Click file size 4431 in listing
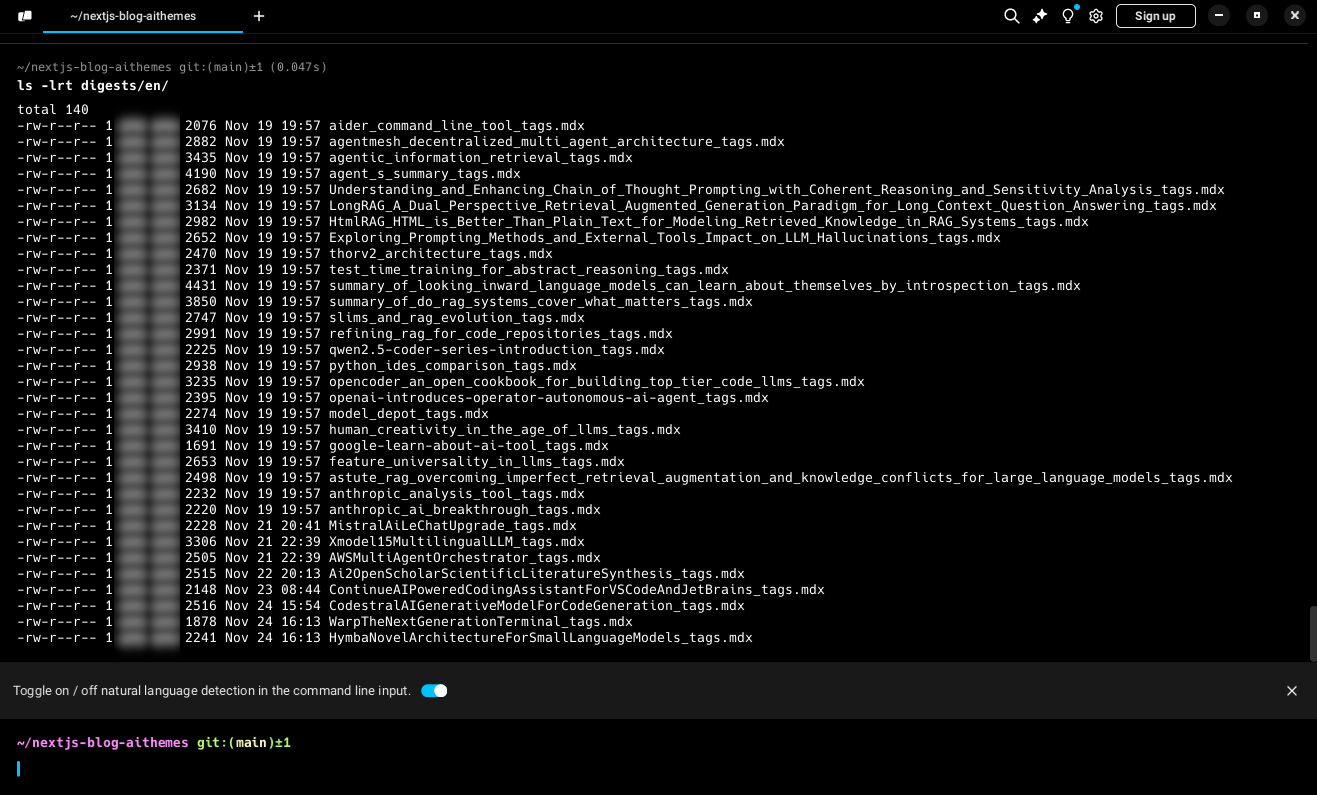 (x=201, y=286)
